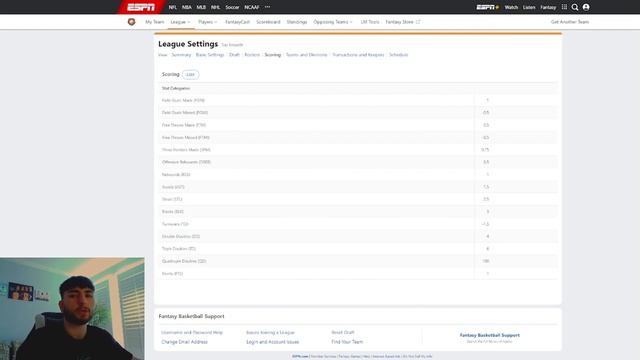Image resolution: width=640 pixels, height=360 pixels.
Task: View the Draft settings tab
Action: [234, 55]
